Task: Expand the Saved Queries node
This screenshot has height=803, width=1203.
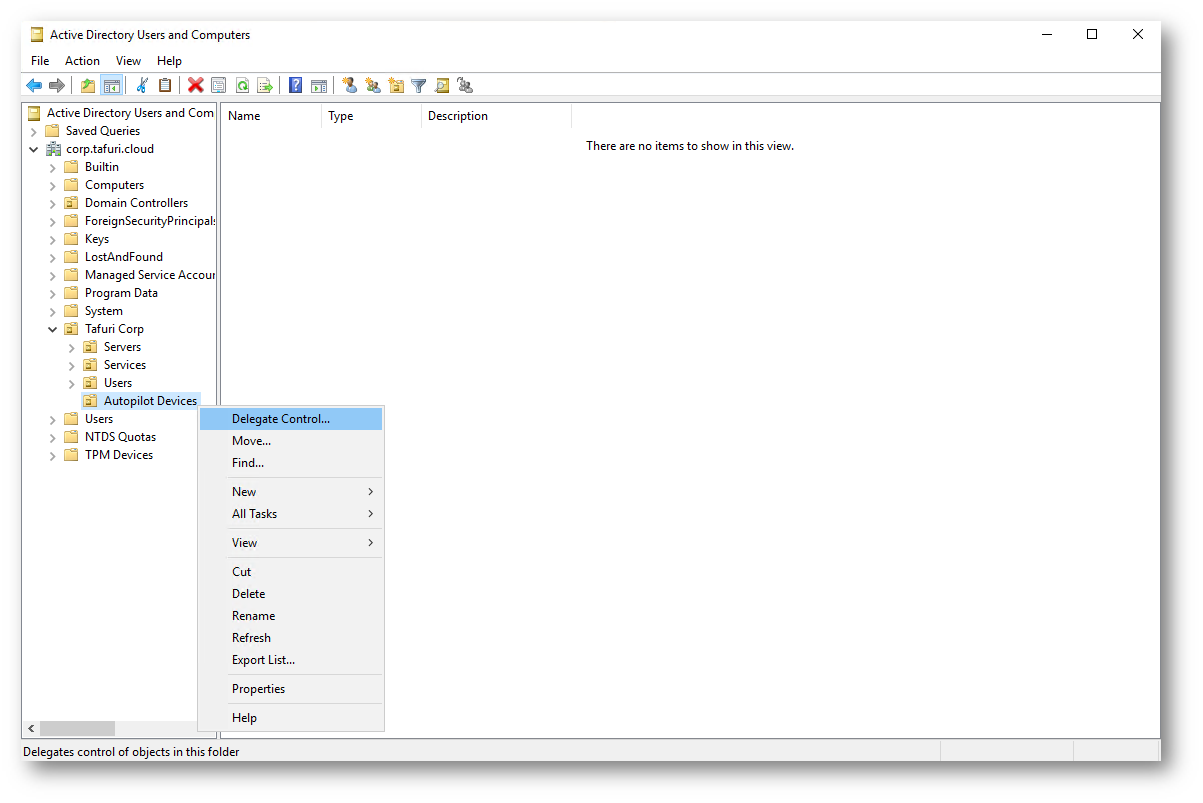Action: point(34,131)
